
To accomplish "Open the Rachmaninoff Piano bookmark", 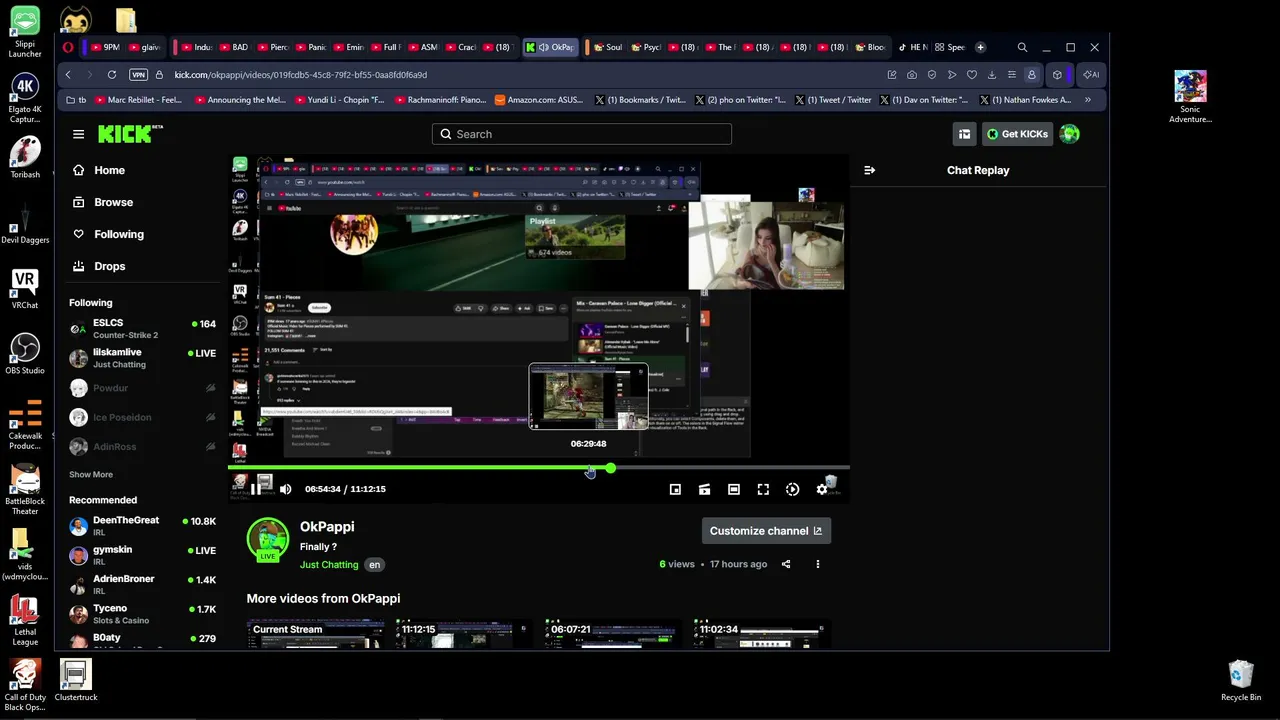I will pos(440,100).
